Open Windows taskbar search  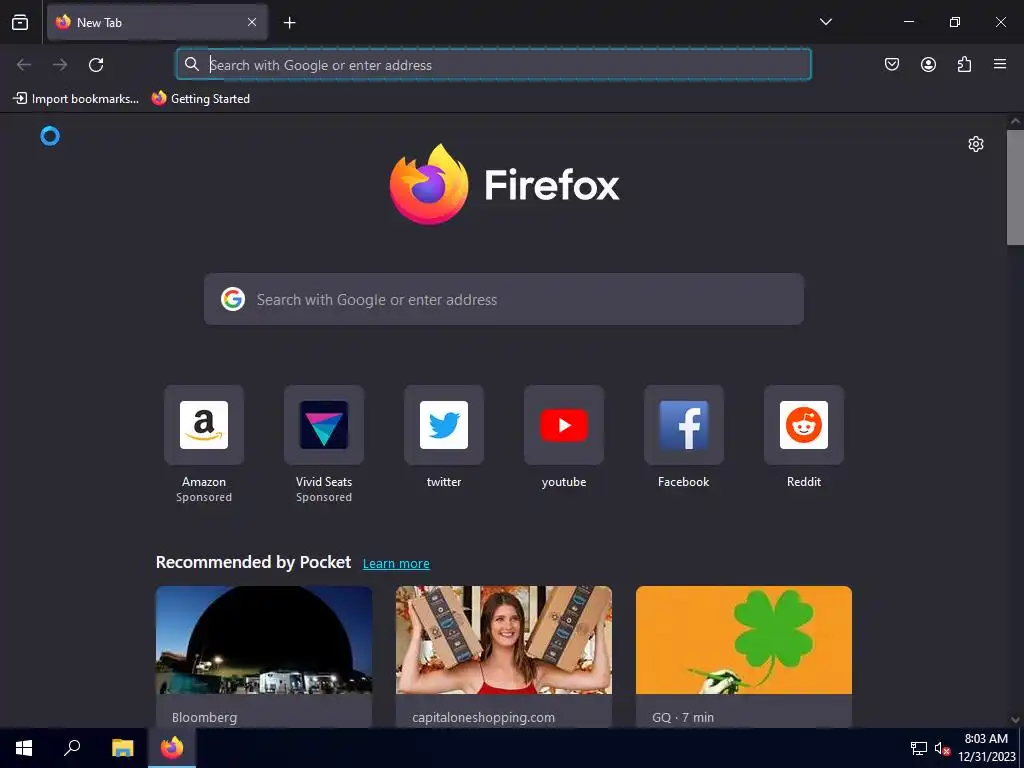coord(72,748)
